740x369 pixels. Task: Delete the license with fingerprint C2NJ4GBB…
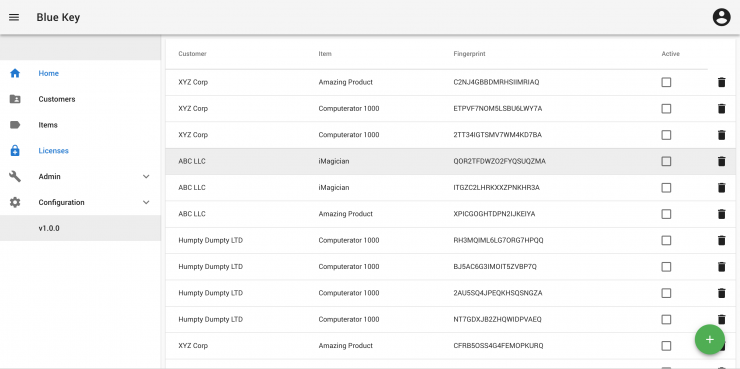coord(721,82)
